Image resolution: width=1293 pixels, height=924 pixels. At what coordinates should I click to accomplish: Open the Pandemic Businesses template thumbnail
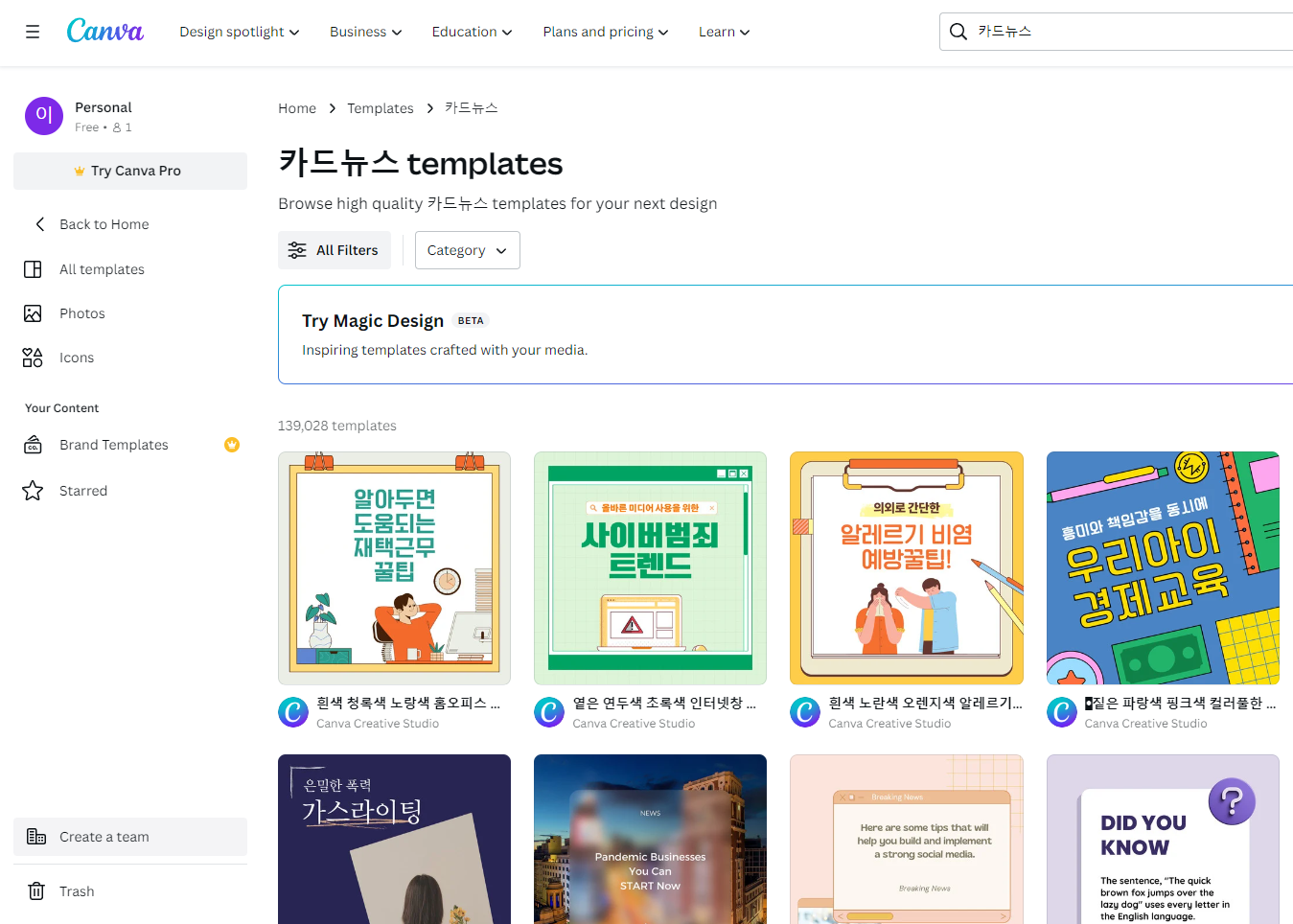(x=650, y=839)
